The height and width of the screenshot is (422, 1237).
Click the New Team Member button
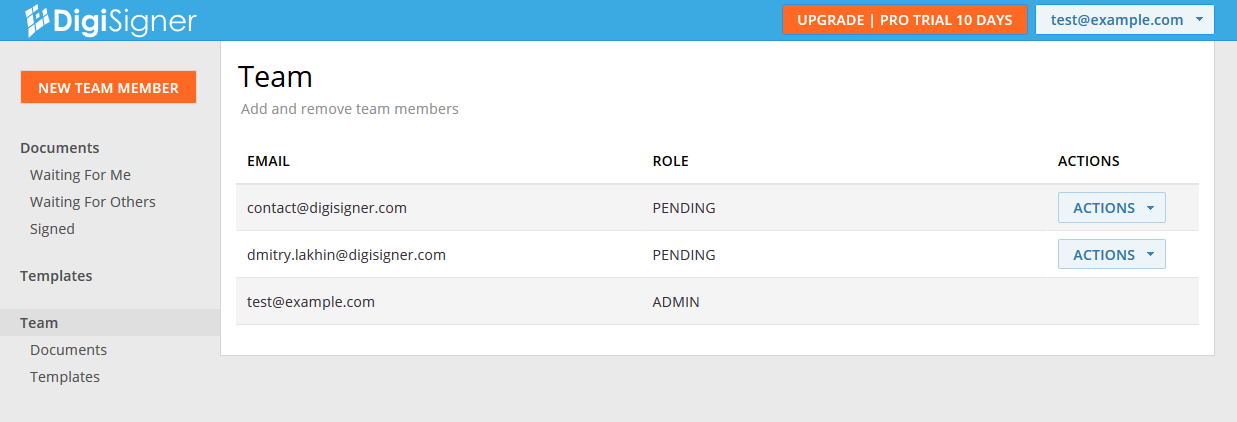click(x=108, y=88)
